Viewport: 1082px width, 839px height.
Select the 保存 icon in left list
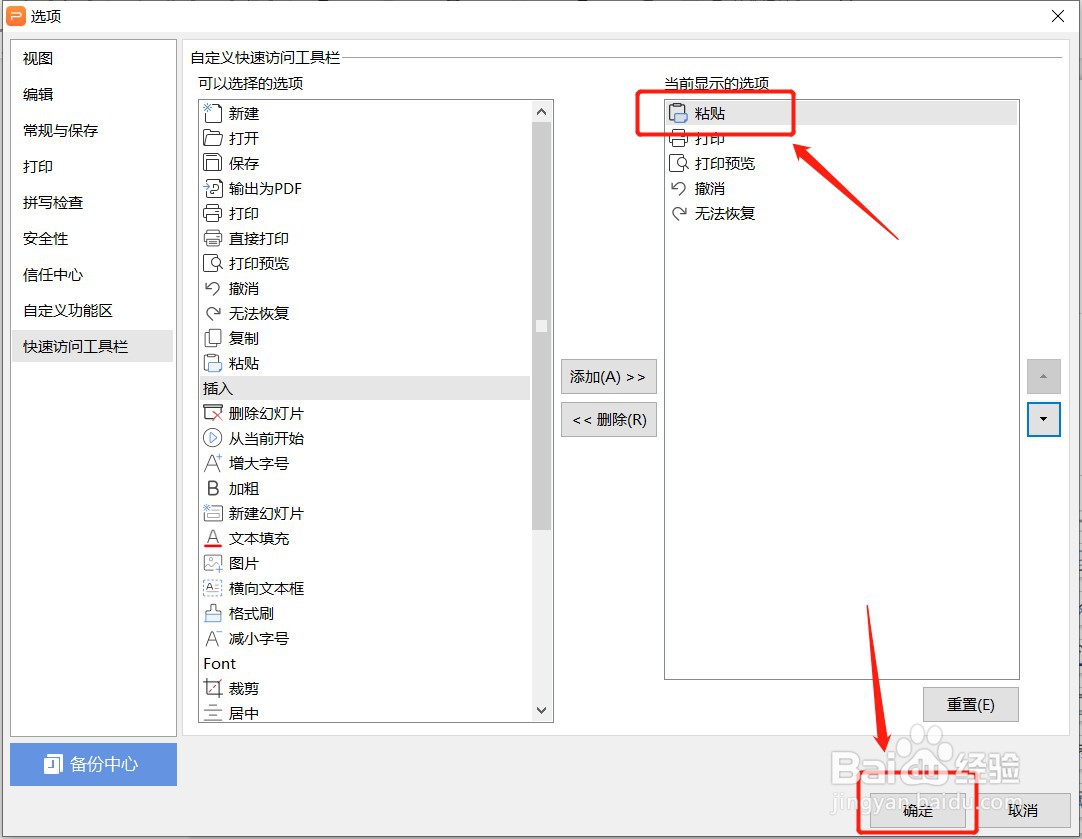click(213, 163)
